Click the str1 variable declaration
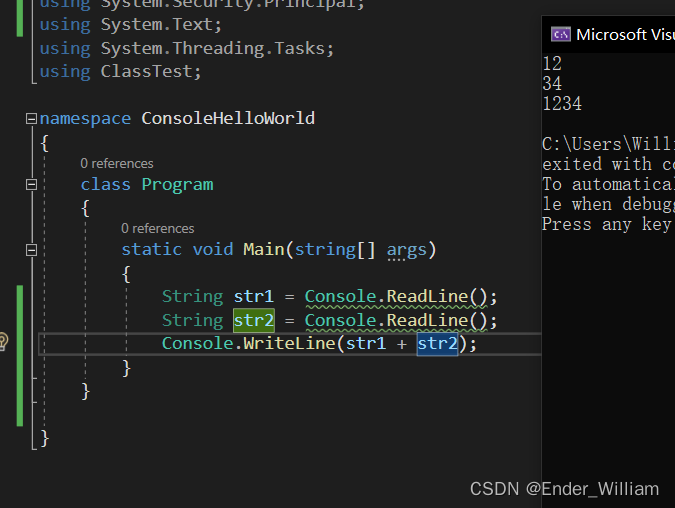675x508 pixels. click(x=253, y=297)
